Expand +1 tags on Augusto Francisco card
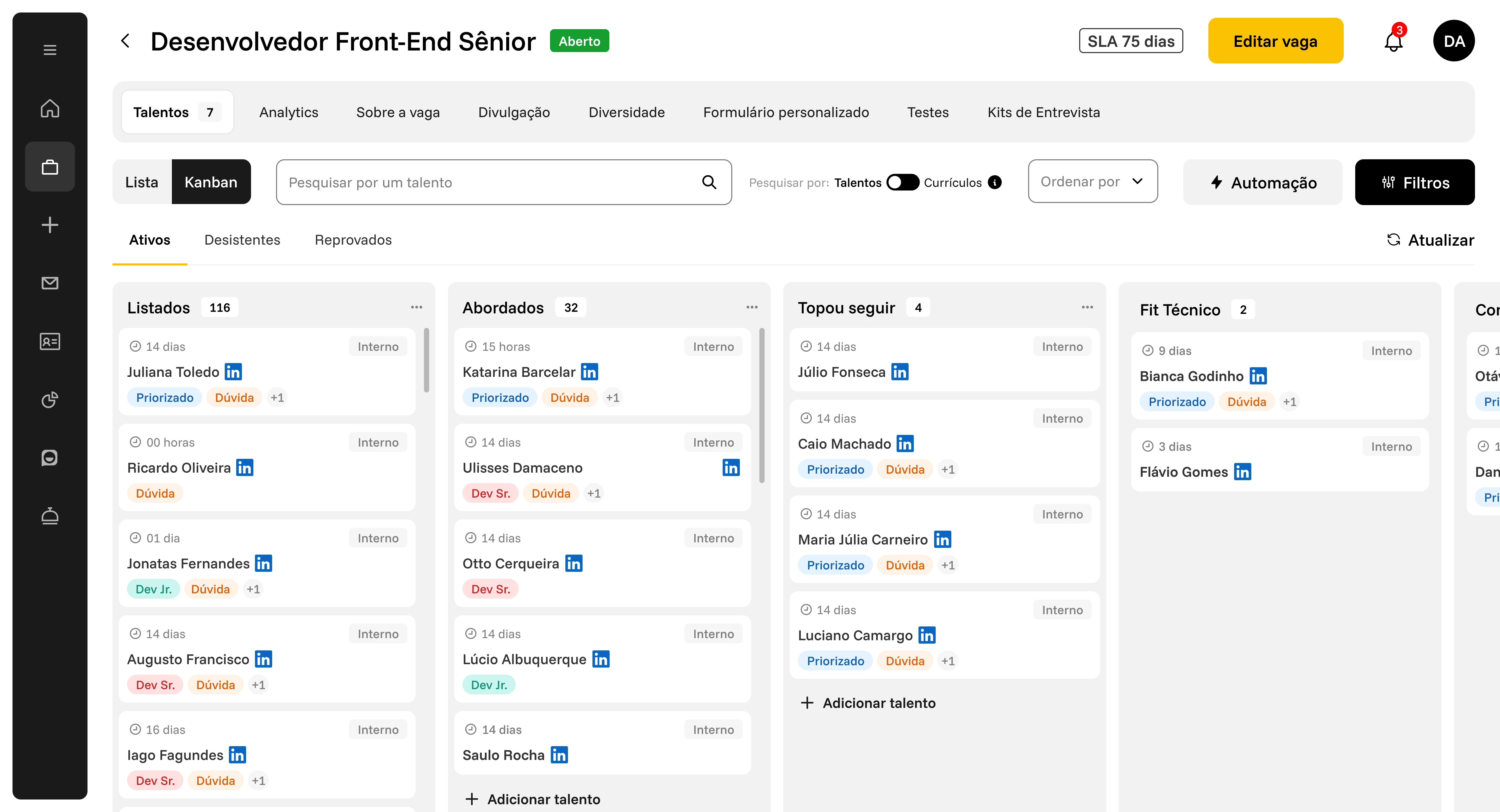Screen dimensions: 1500x812 [259, 685]
